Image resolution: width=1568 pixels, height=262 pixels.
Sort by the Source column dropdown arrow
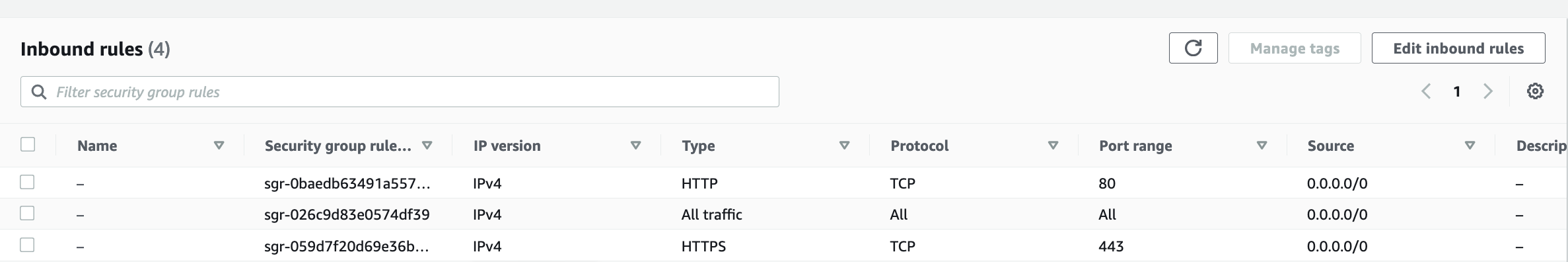[x=1470, y=146]
